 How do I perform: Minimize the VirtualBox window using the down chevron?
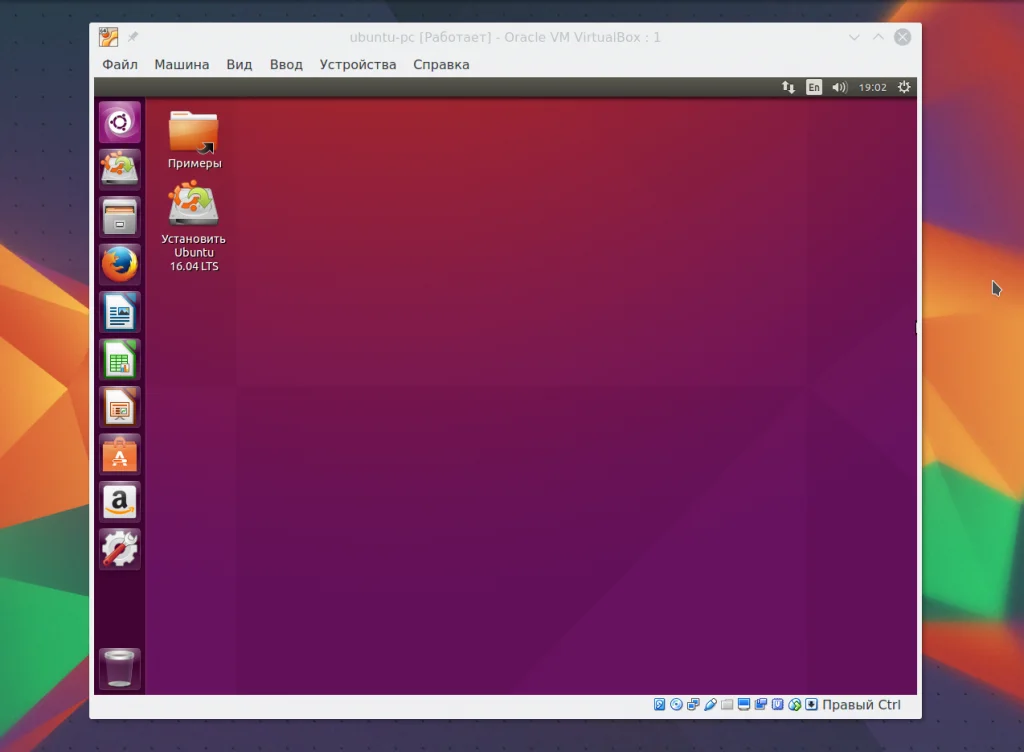854,37
